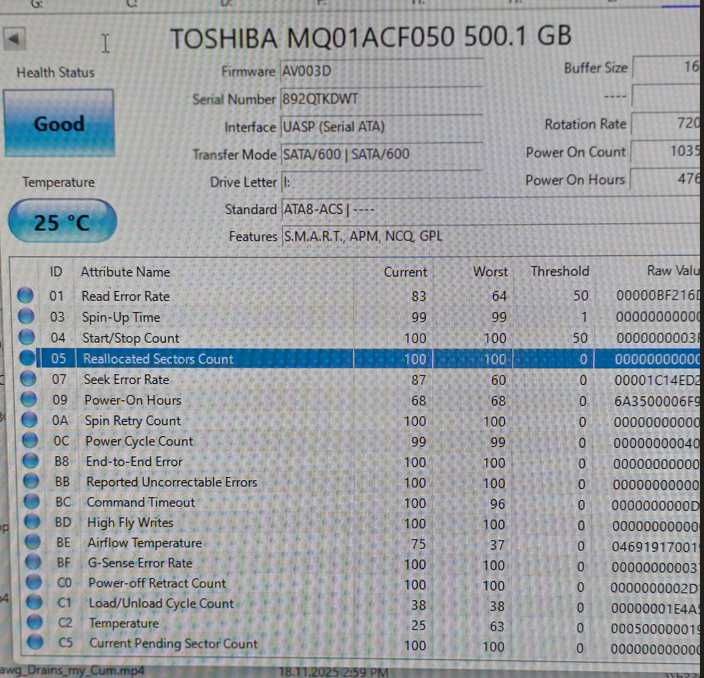Select the Spin Retry Count attribute text
Image resolution: width=704 pixels, height=678 pixels.
point(133,421)
